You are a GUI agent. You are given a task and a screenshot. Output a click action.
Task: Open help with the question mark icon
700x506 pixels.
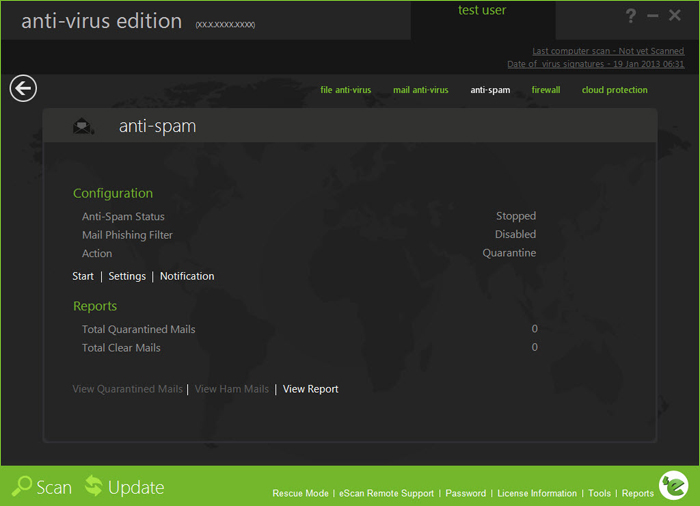[x=630, y=16]
